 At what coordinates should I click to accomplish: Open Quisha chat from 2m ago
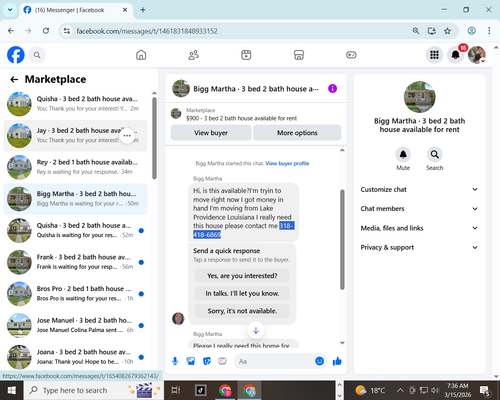coord(75,104)
